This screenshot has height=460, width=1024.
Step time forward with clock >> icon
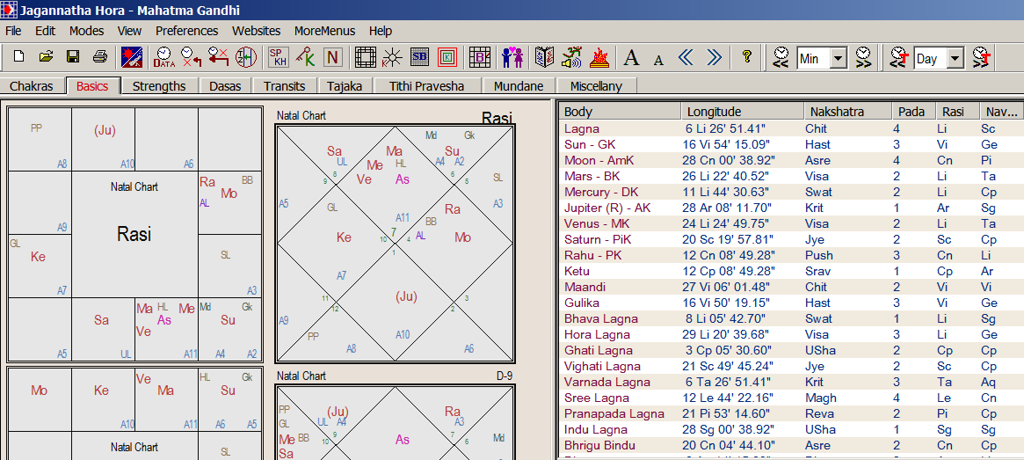pyautogui.click(x=864, y=58)
